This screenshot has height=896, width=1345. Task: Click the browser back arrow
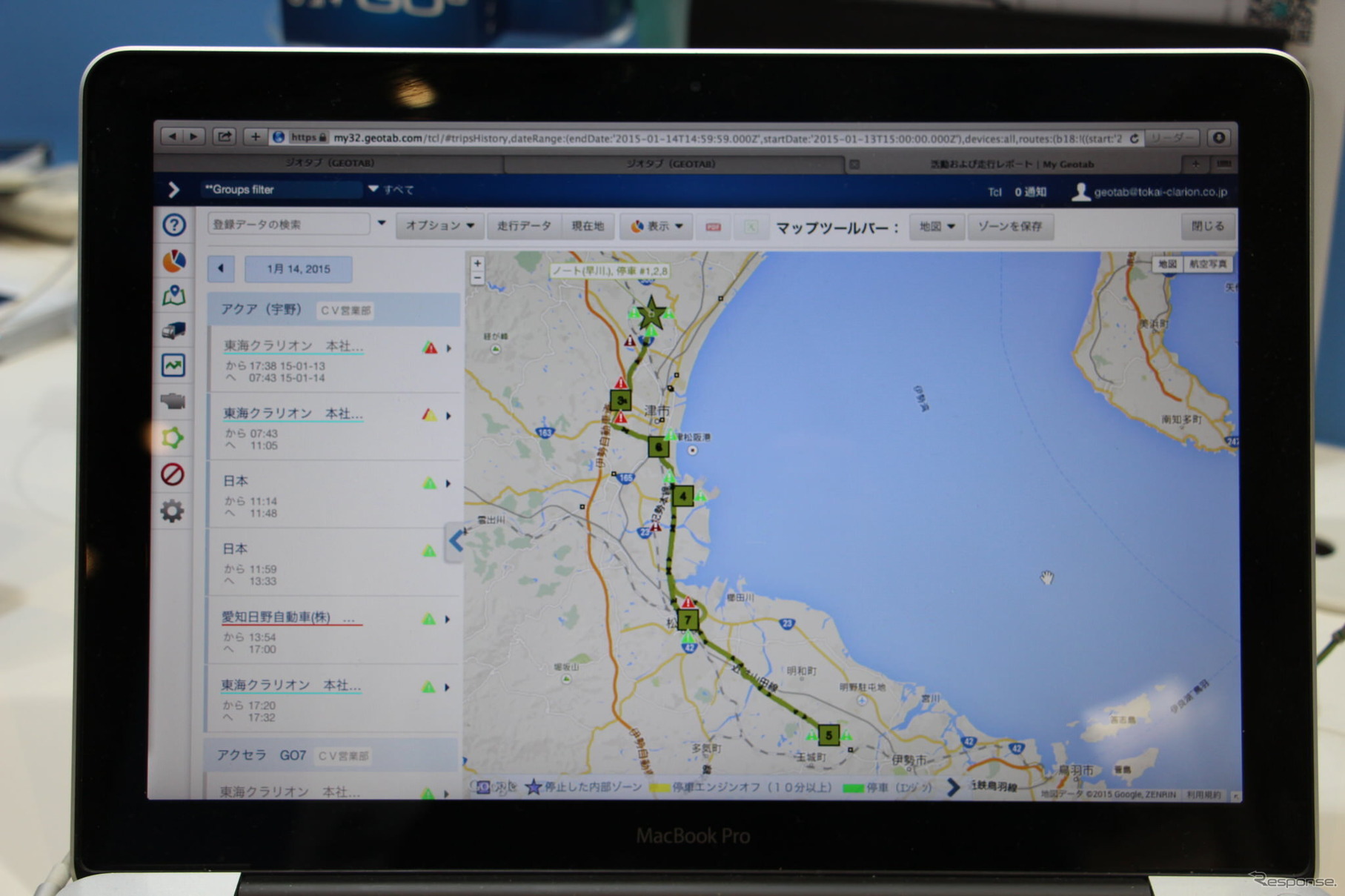click(x=173, y=136)
